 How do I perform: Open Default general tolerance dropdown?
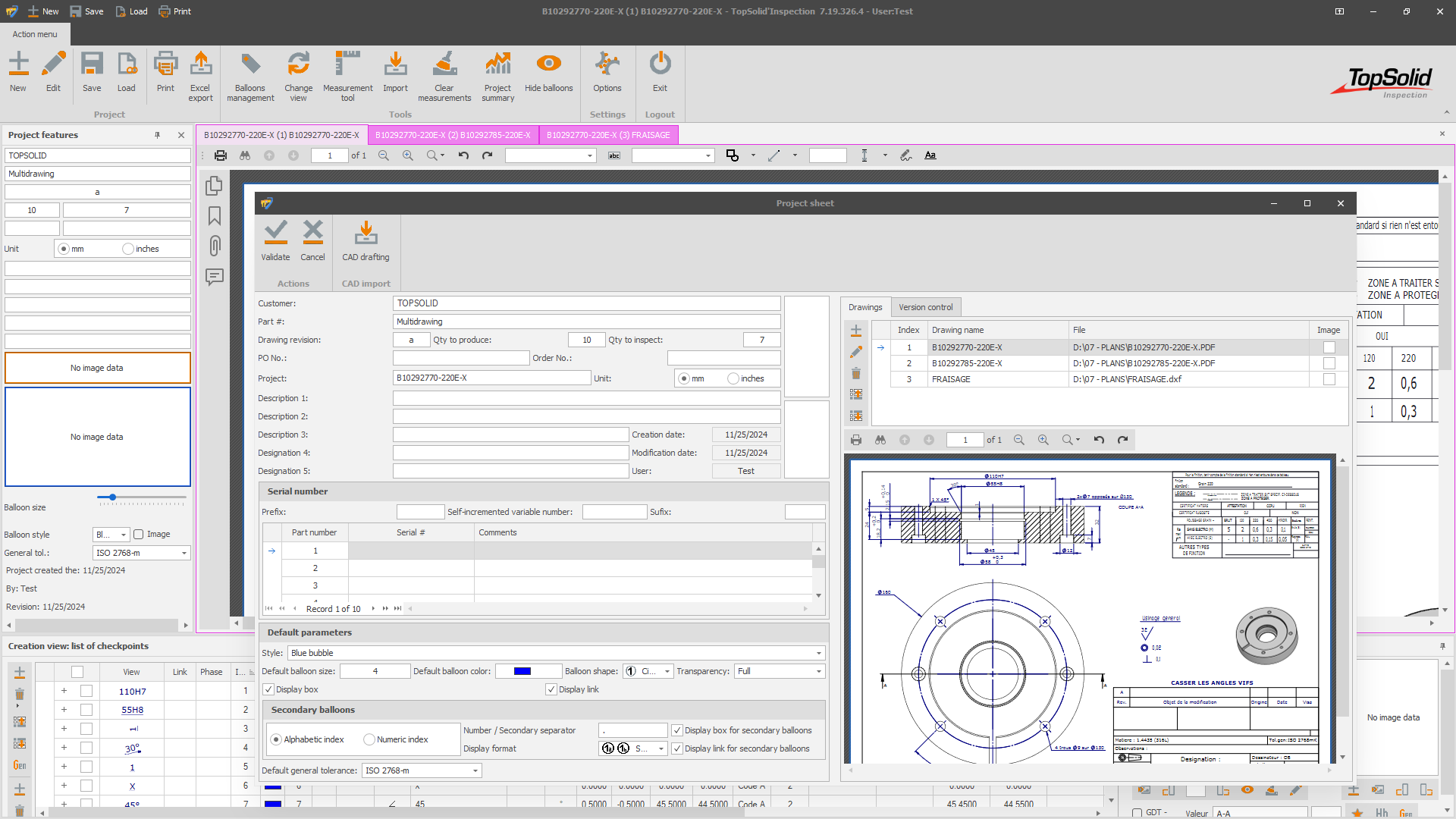[x=475, y=770]
